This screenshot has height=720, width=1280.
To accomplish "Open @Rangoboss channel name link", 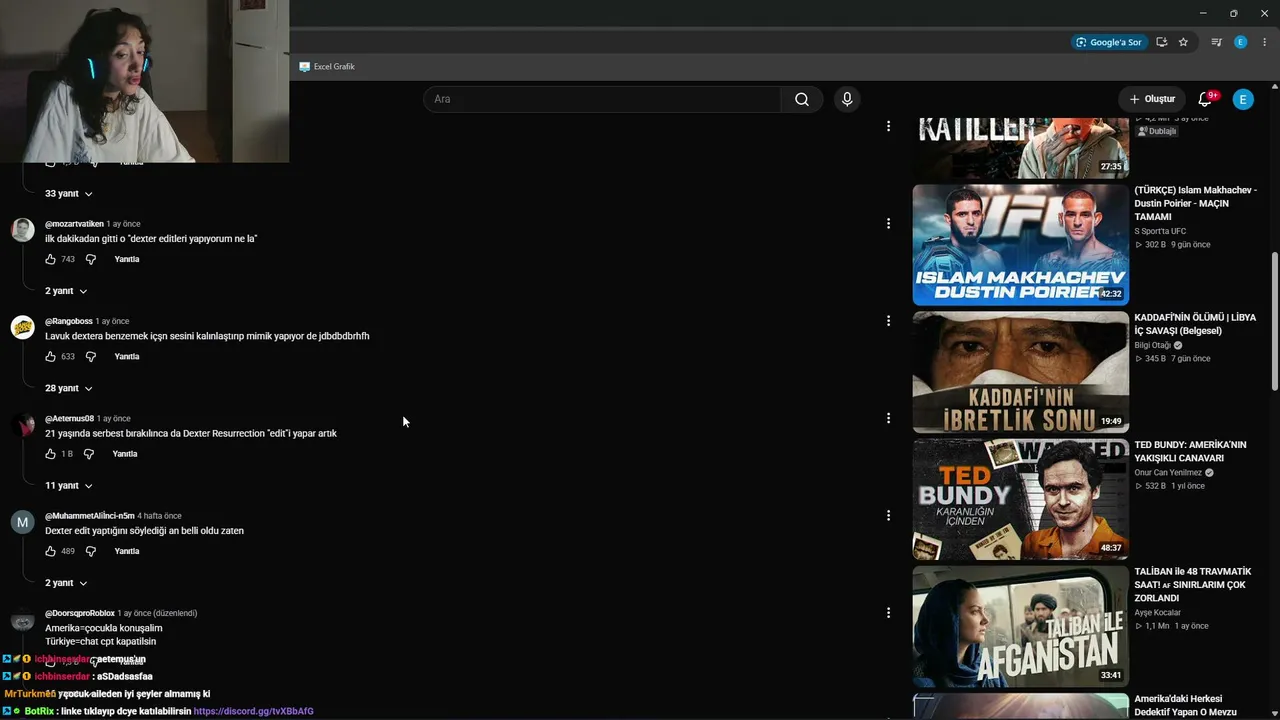I will [x=69, y=321].
